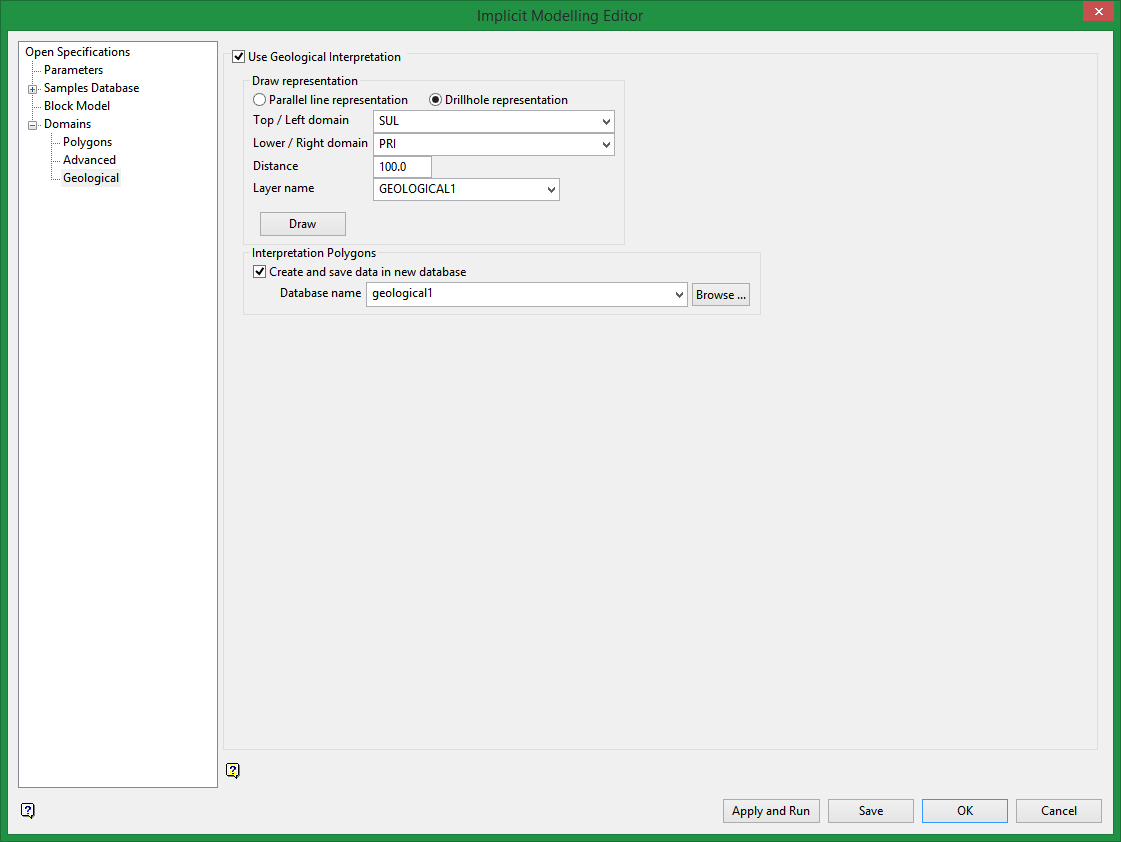The width and height of the screenshot is (1121, 842).
Task: Select Parallel line representation option
Action: (x=260, y=100)
